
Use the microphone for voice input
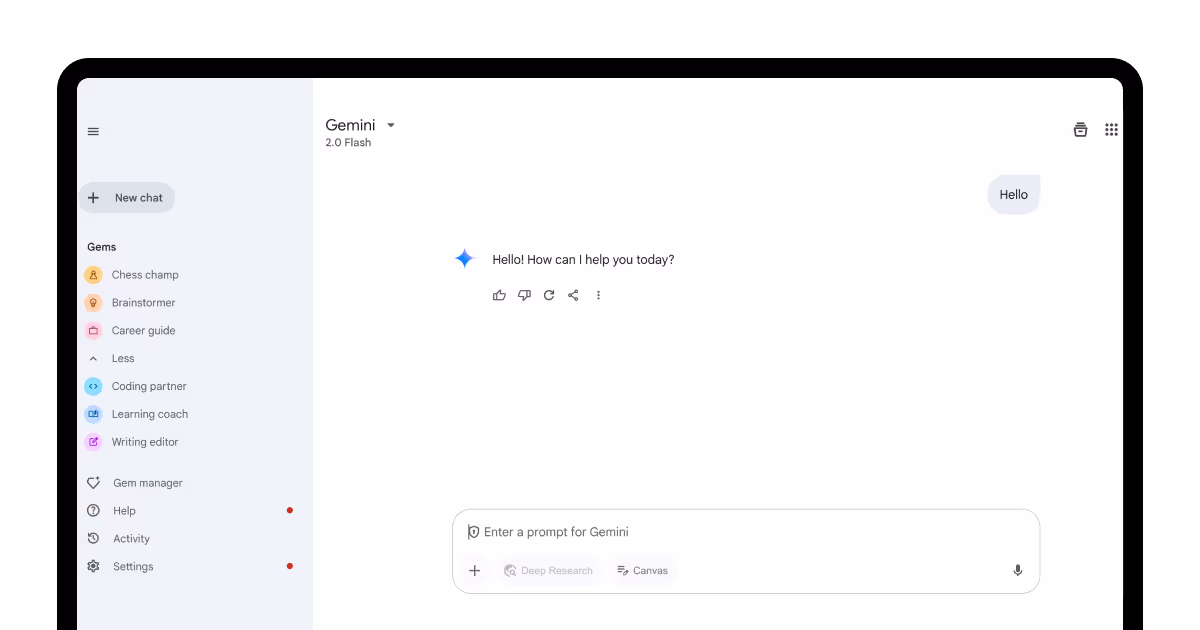1017,571
